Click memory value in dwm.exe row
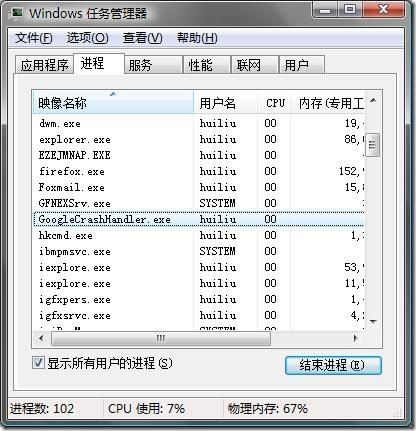The width and height of the screenshot is (416, 431). tap(354, 123)
